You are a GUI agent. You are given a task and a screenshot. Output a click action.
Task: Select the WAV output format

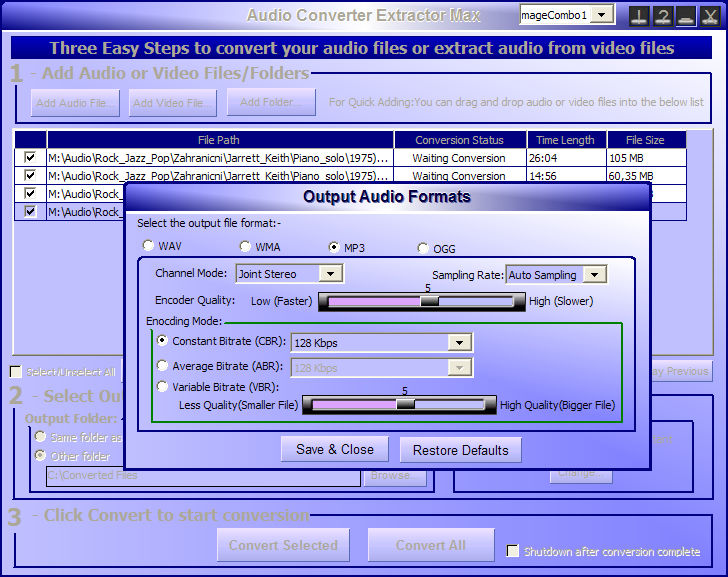point(149,246)
